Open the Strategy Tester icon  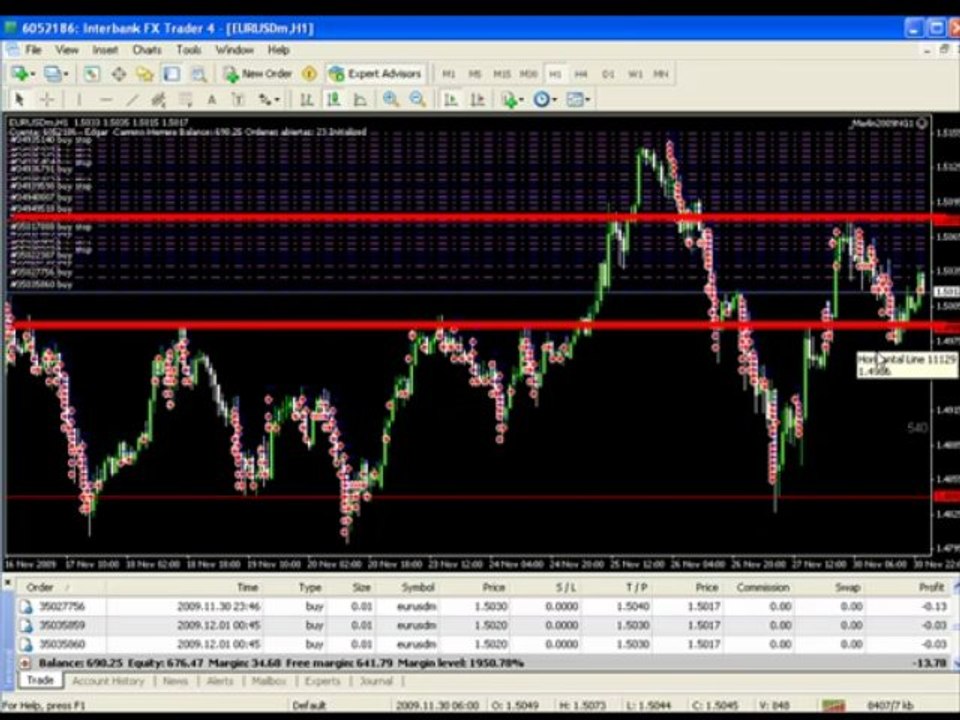click(199, 74)
